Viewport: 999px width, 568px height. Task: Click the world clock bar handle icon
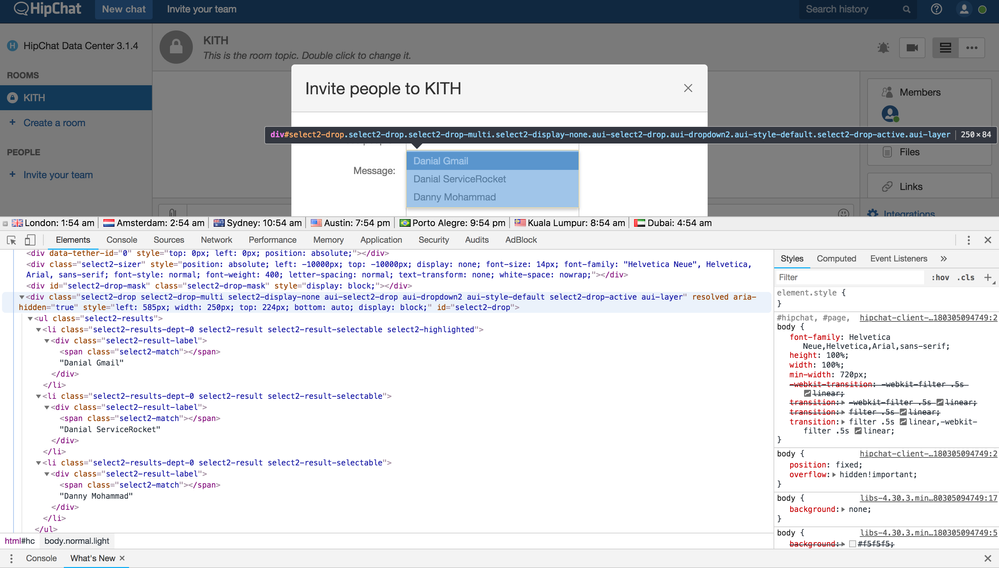pyautogui.click(x=5, y=224)
